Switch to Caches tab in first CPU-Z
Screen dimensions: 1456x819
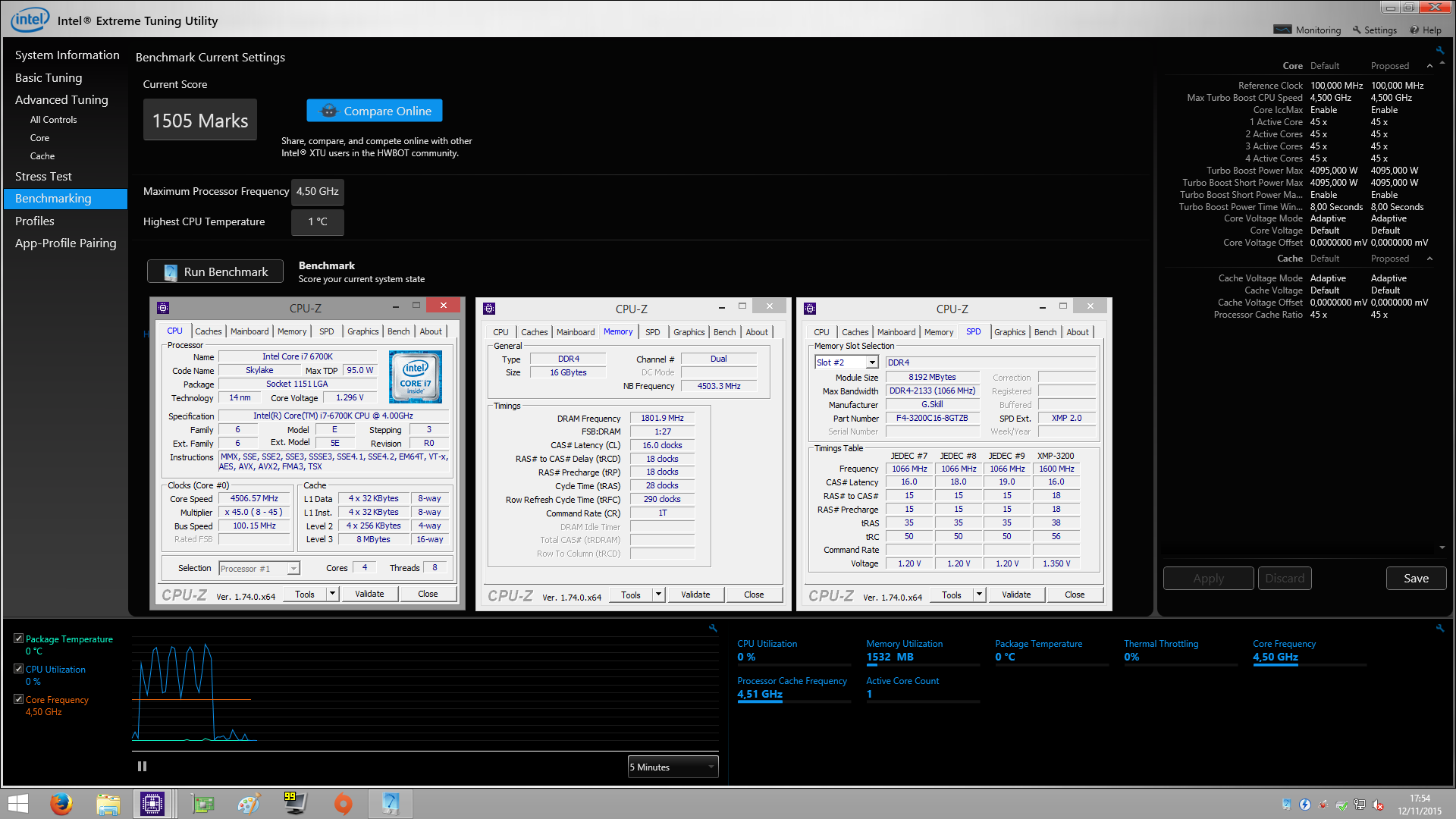[x=208, y=331]
